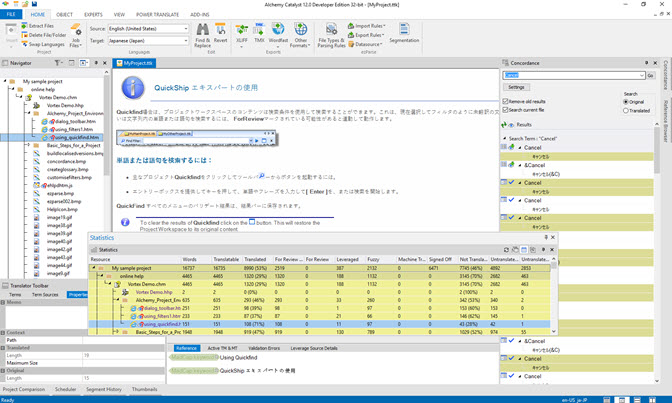Switch to the OBJECT ribbon tab
The image size is (672, 403).
[x=64, y=15]
